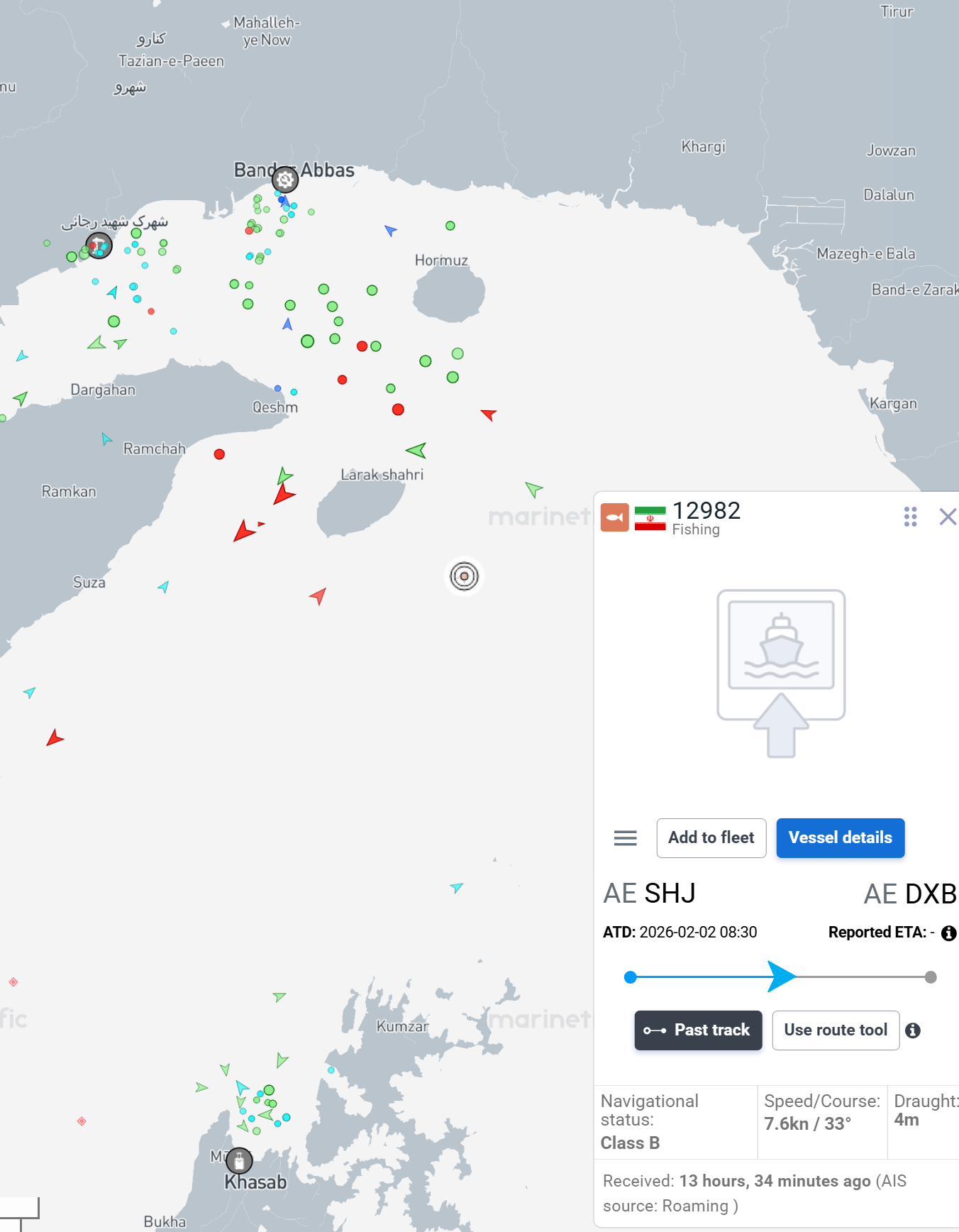The height and width of the screenshot is (1232, 959).
Task: Select destination port AE DXB
Action: pos(910,893)
